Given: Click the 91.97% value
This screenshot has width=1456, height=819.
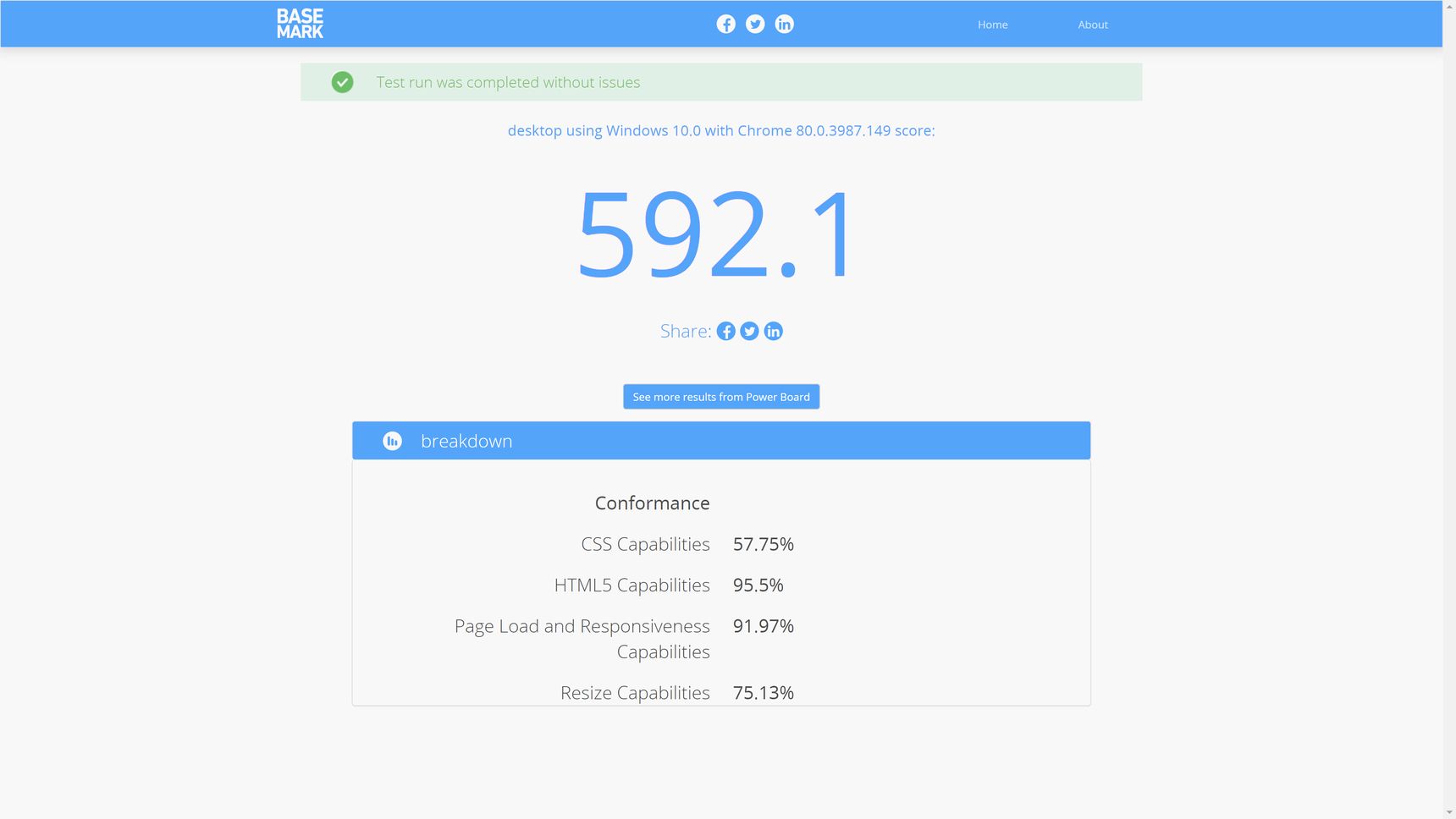Looking at the screenshot, I should click(764, 626).
